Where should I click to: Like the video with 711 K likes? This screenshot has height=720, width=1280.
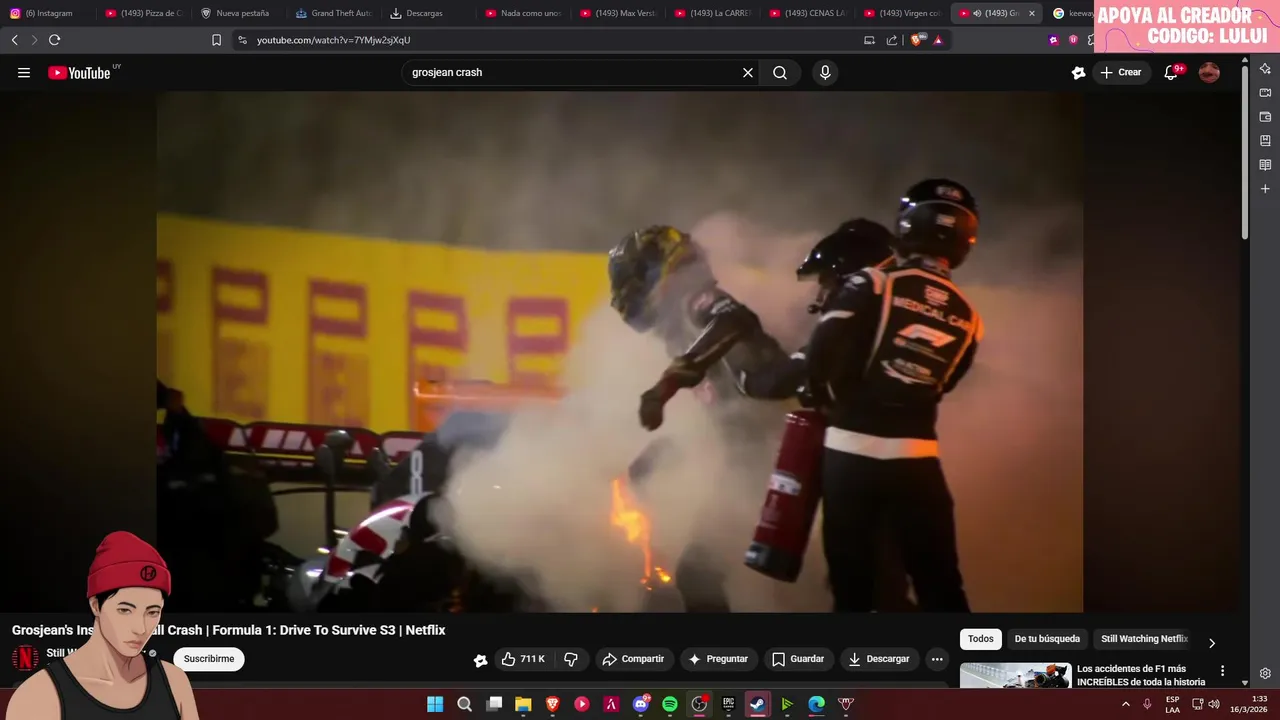click(524, 659)
